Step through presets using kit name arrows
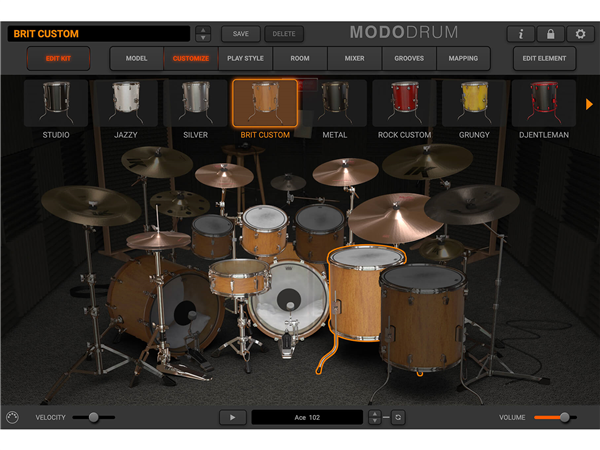600x450 pixels. [x=204, y=34]
